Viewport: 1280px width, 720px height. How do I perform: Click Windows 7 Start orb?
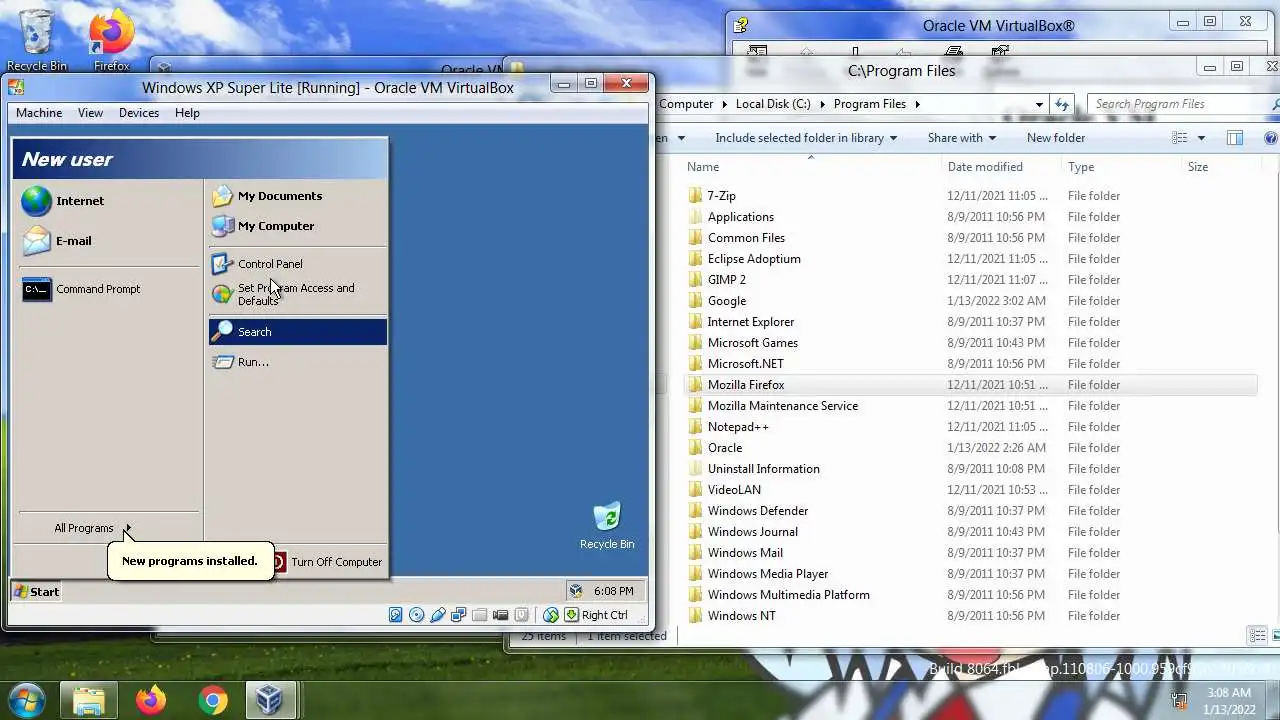[x=26, y=699]
